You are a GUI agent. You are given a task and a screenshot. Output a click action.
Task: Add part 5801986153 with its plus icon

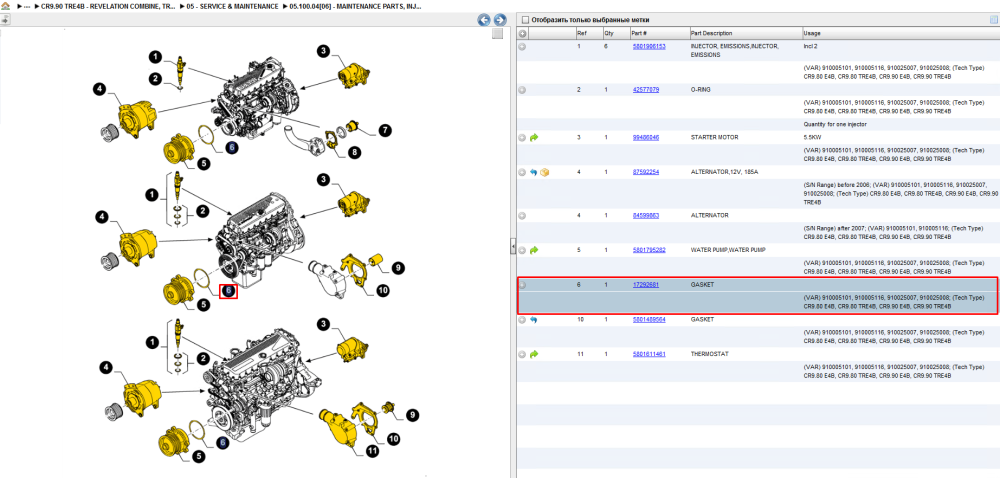click(522, 47)
